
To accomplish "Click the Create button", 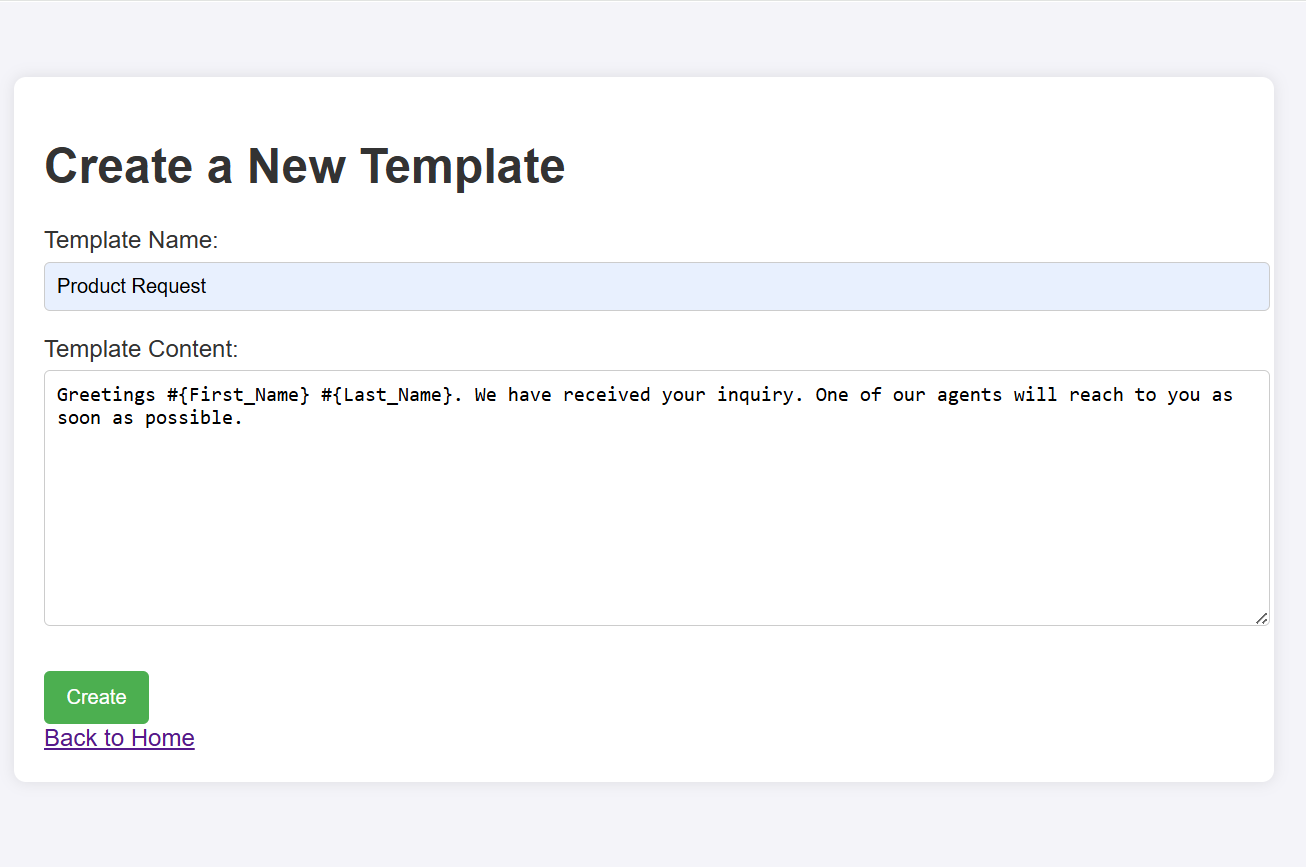I will [96, 697].
